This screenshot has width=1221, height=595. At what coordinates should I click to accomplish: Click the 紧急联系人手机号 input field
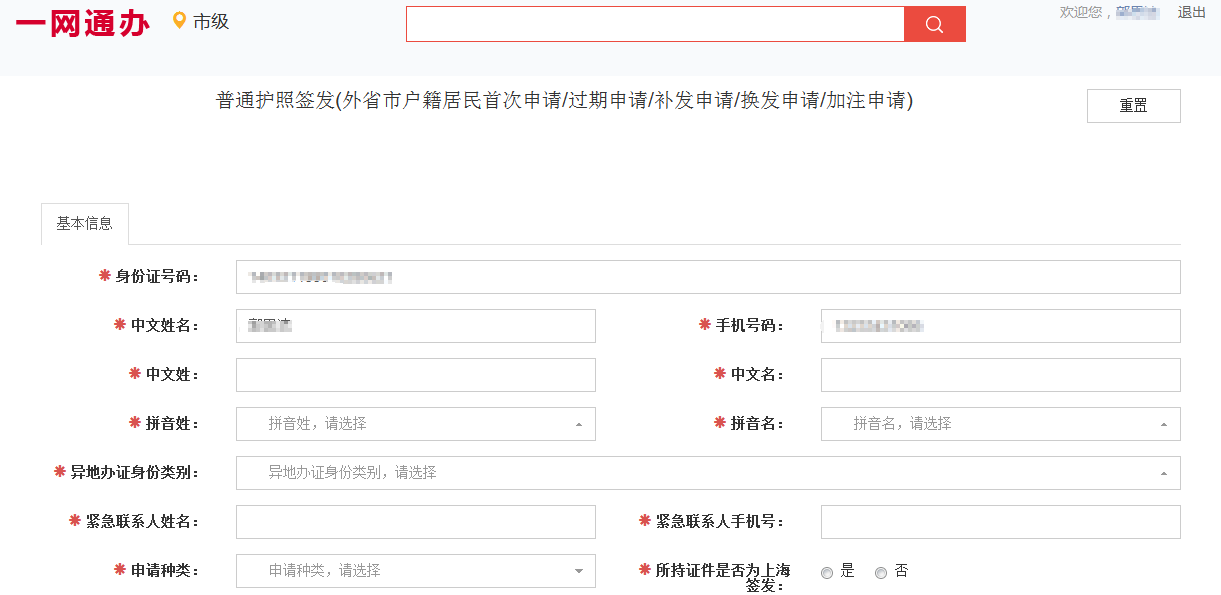[1000, 522]
